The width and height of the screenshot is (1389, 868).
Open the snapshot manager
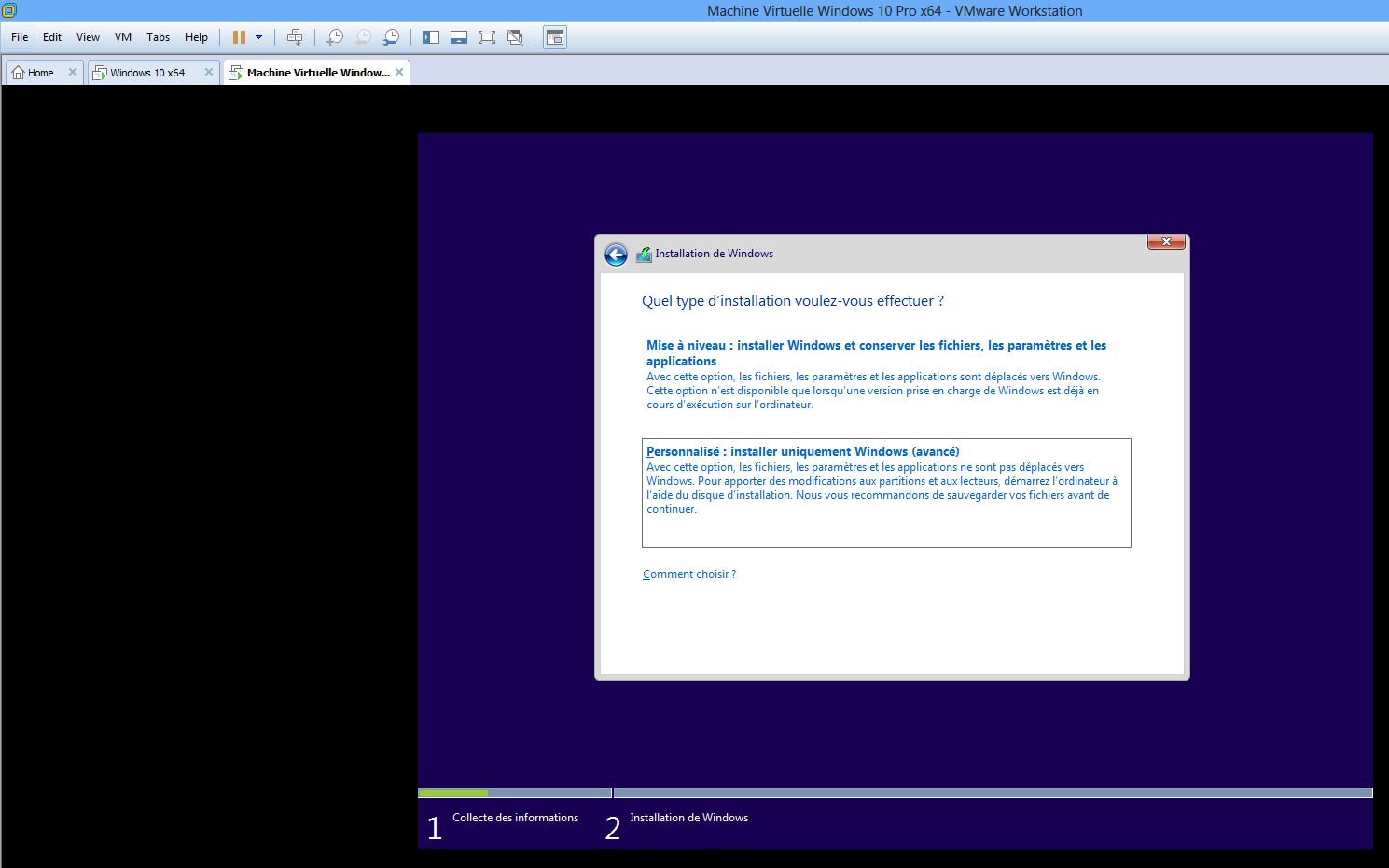tap(391, 37)
